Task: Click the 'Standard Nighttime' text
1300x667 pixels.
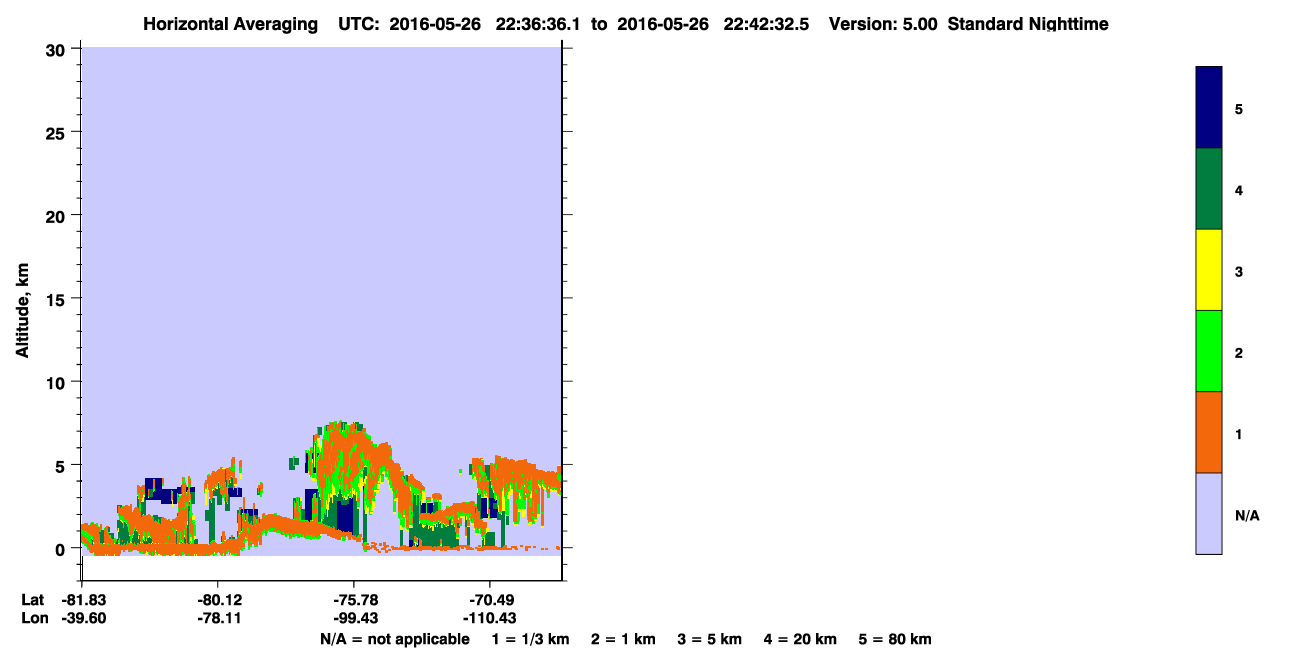Action: click(x=1028, y=24)
